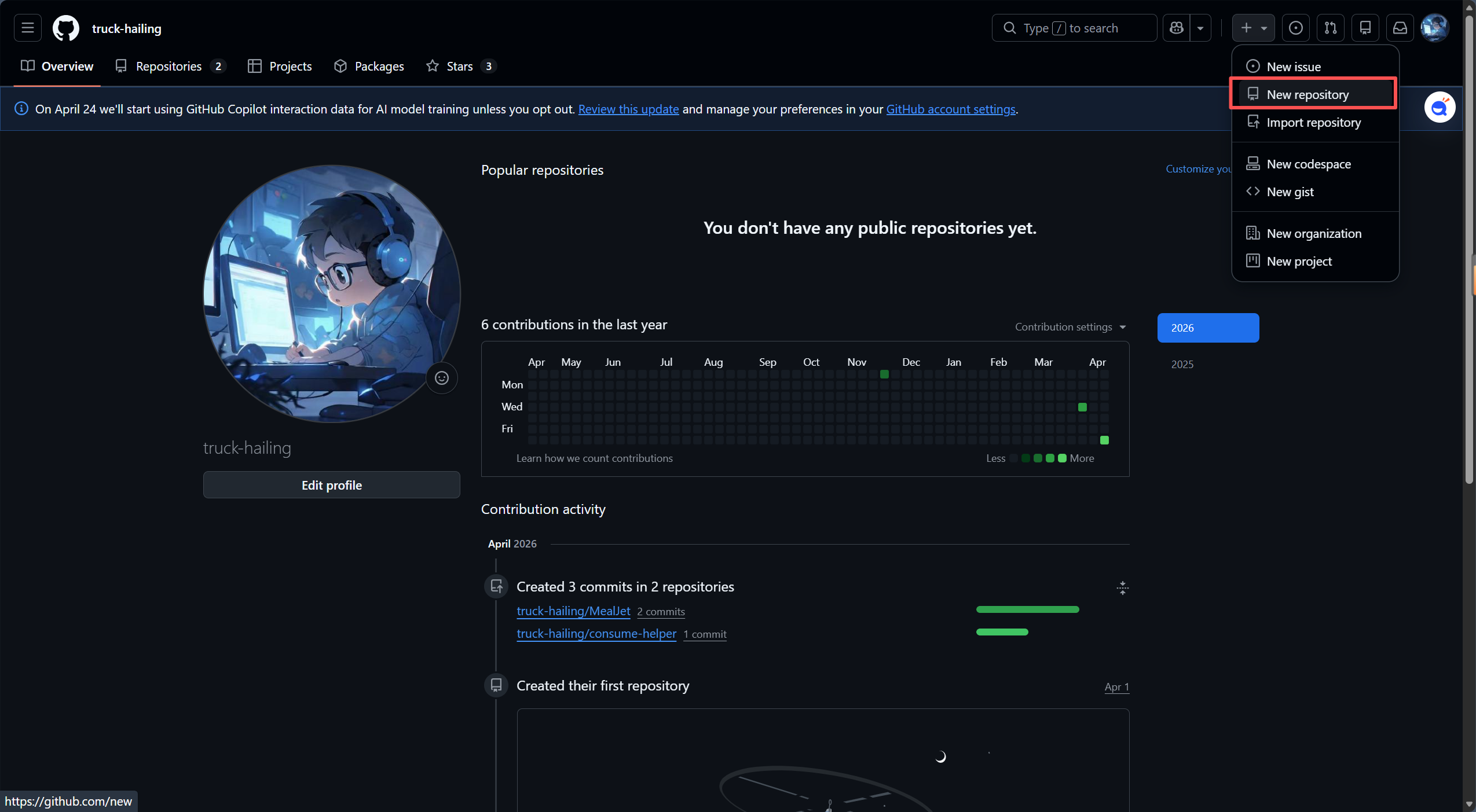Image resolution: width=1476 pixels, height=812 pixels.
Task: Open the Notifications inbox icon
Action: (1400, 28)
